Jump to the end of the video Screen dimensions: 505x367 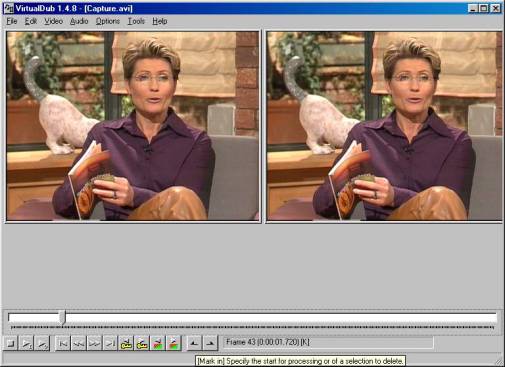tap(110, 343)
